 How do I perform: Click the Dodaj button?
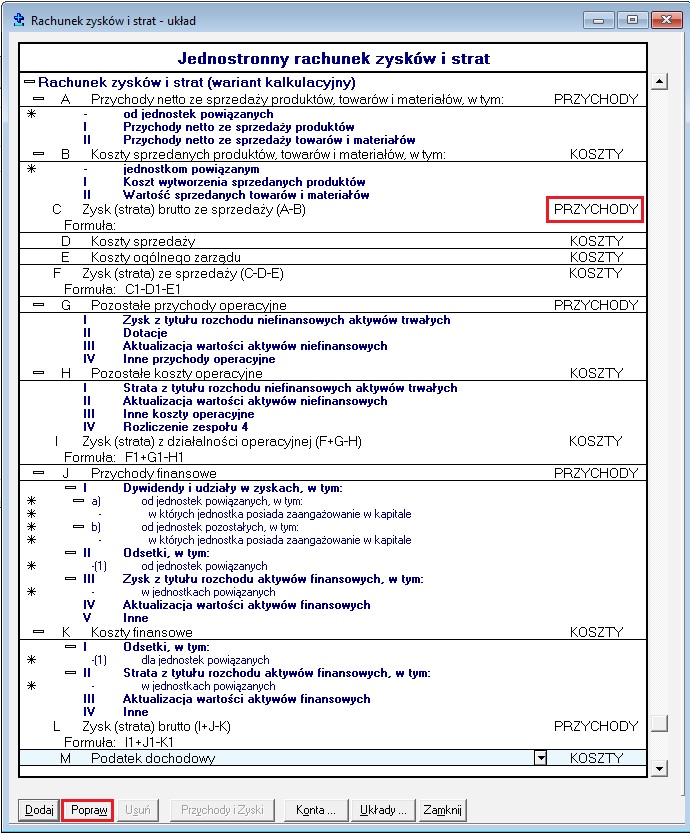[39, 810]
